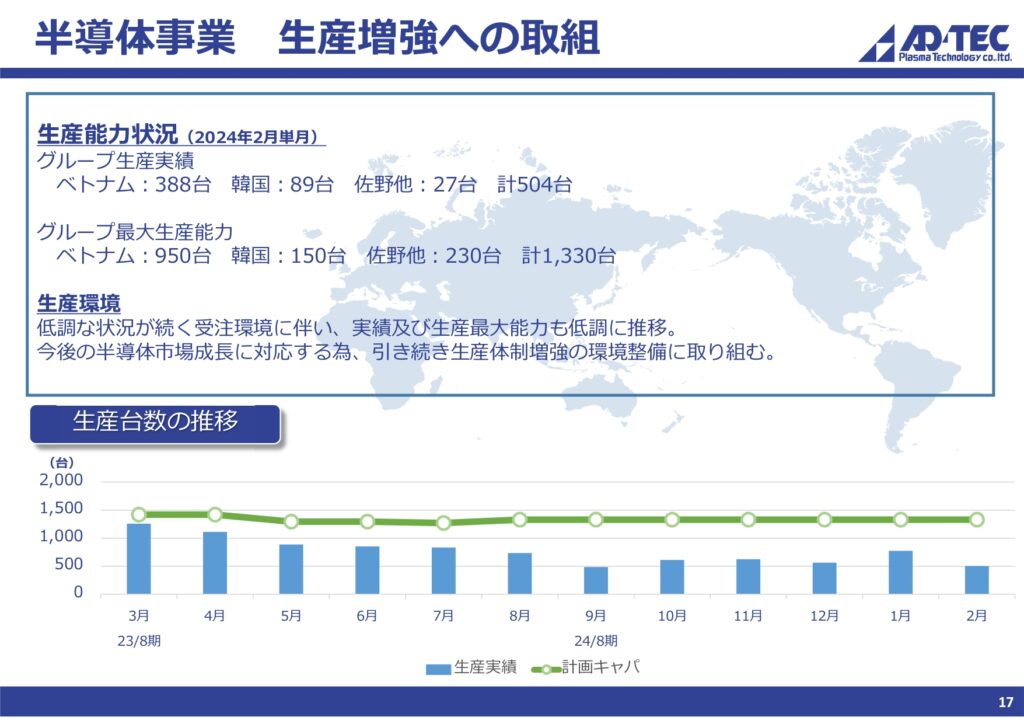Click the green 計画キャパ legend marker

[x=546, y=669]
